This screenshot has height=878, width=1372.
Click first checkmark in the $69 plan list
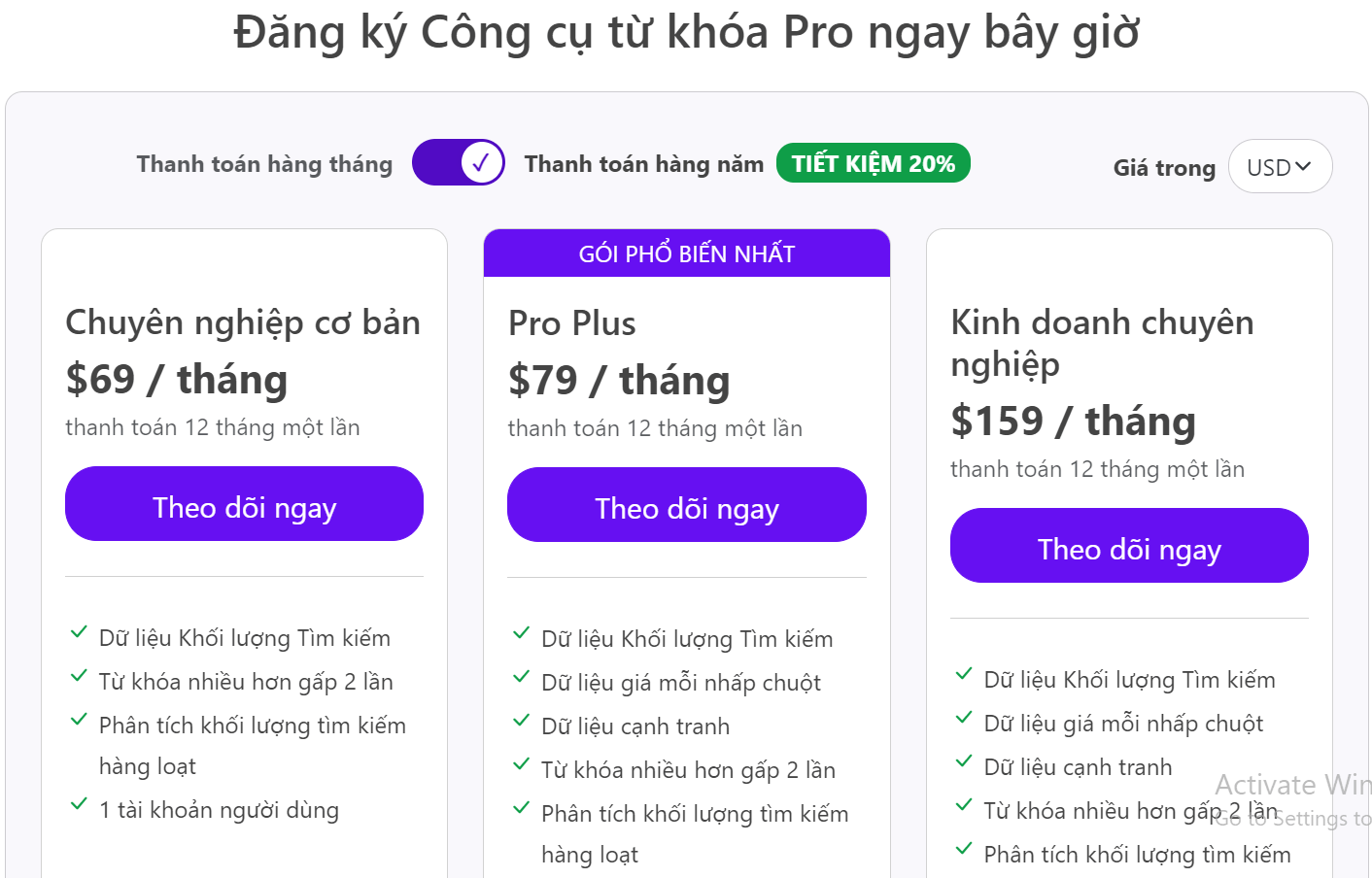pyautogui.click(x=79, y=632)
